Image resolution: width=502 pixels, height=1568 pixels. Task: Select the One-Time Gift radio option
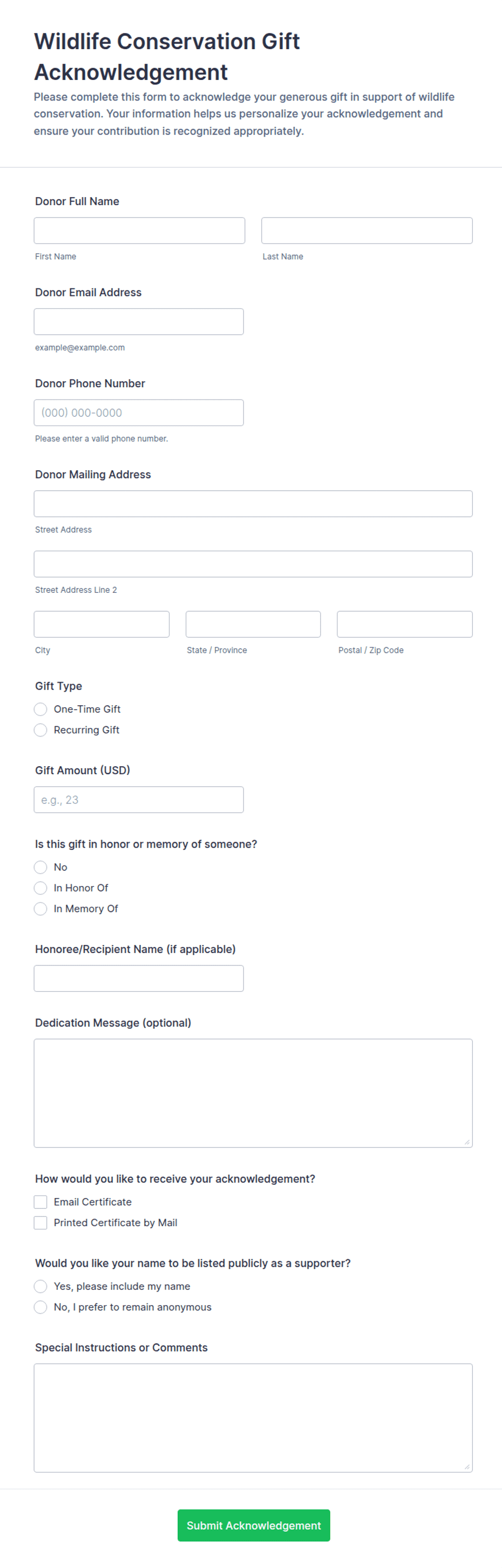(41, 709)
